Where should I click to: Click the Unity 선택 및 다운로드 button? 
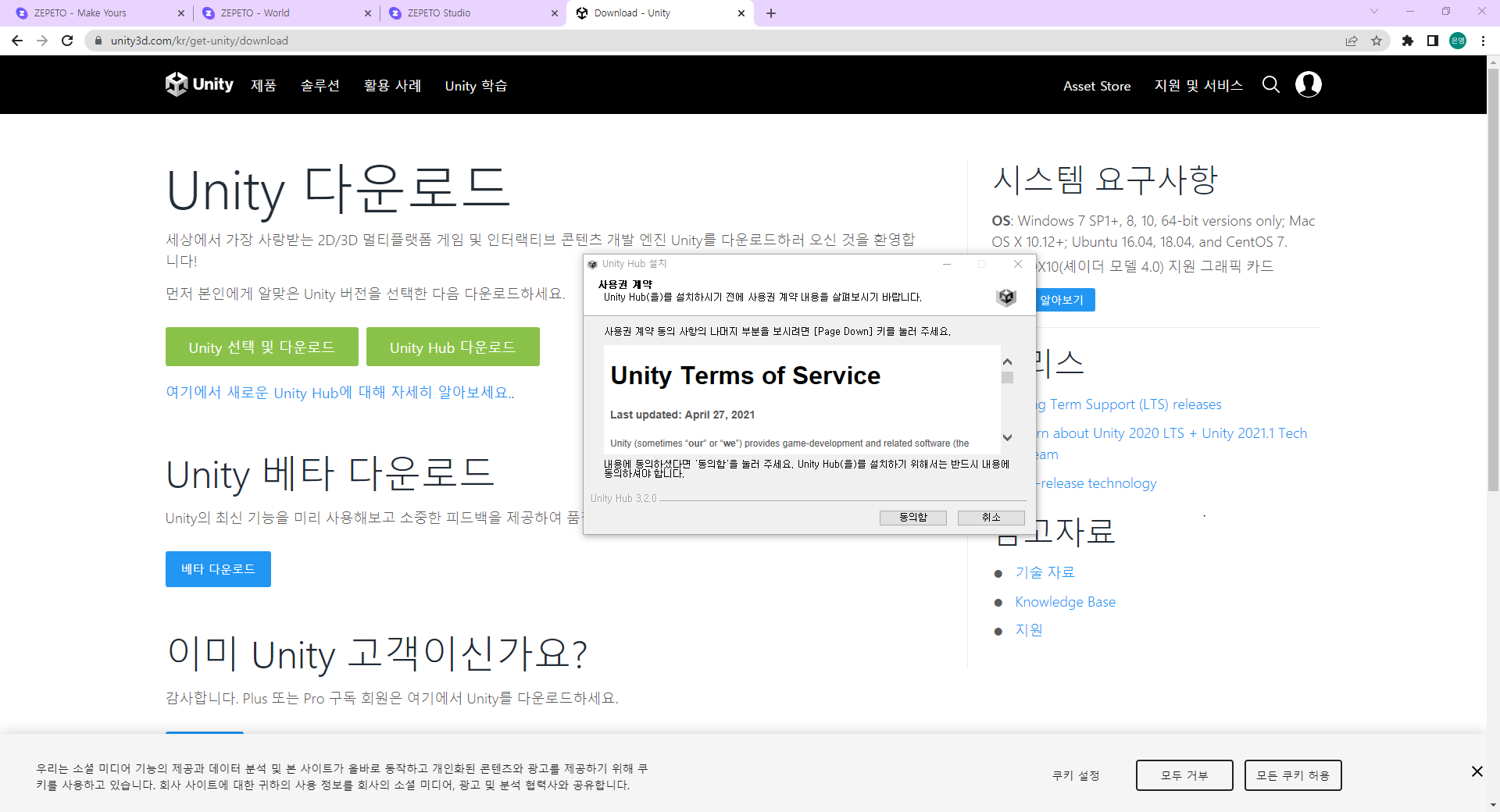pos(262,347)
